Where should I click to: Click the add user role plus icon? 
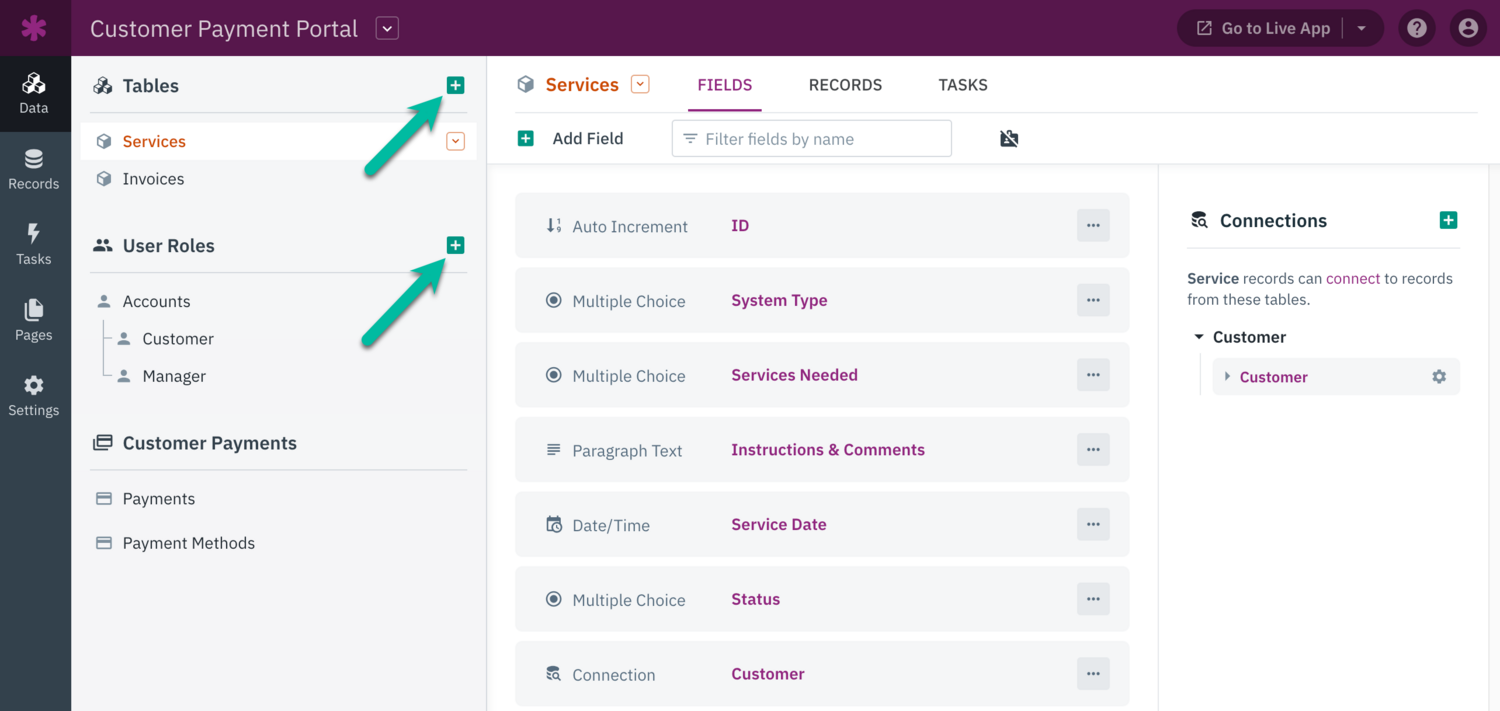pos(455,245)
